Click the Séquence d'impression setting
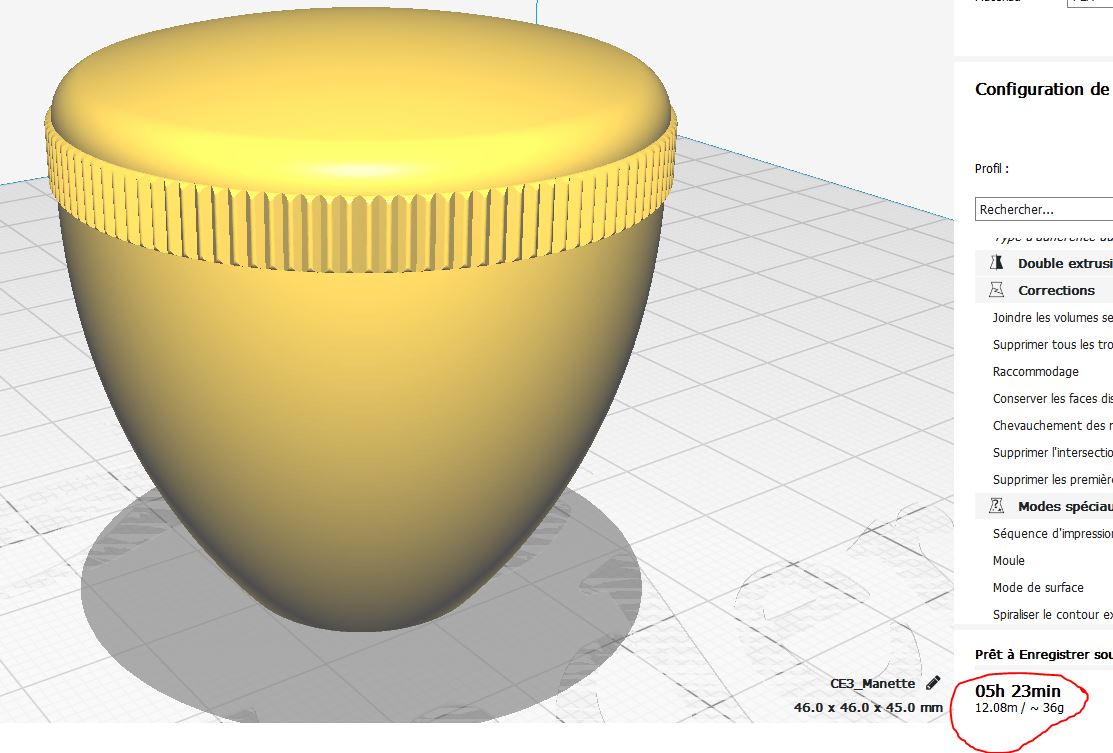The image size is (1113, 753). (1052, 534)
